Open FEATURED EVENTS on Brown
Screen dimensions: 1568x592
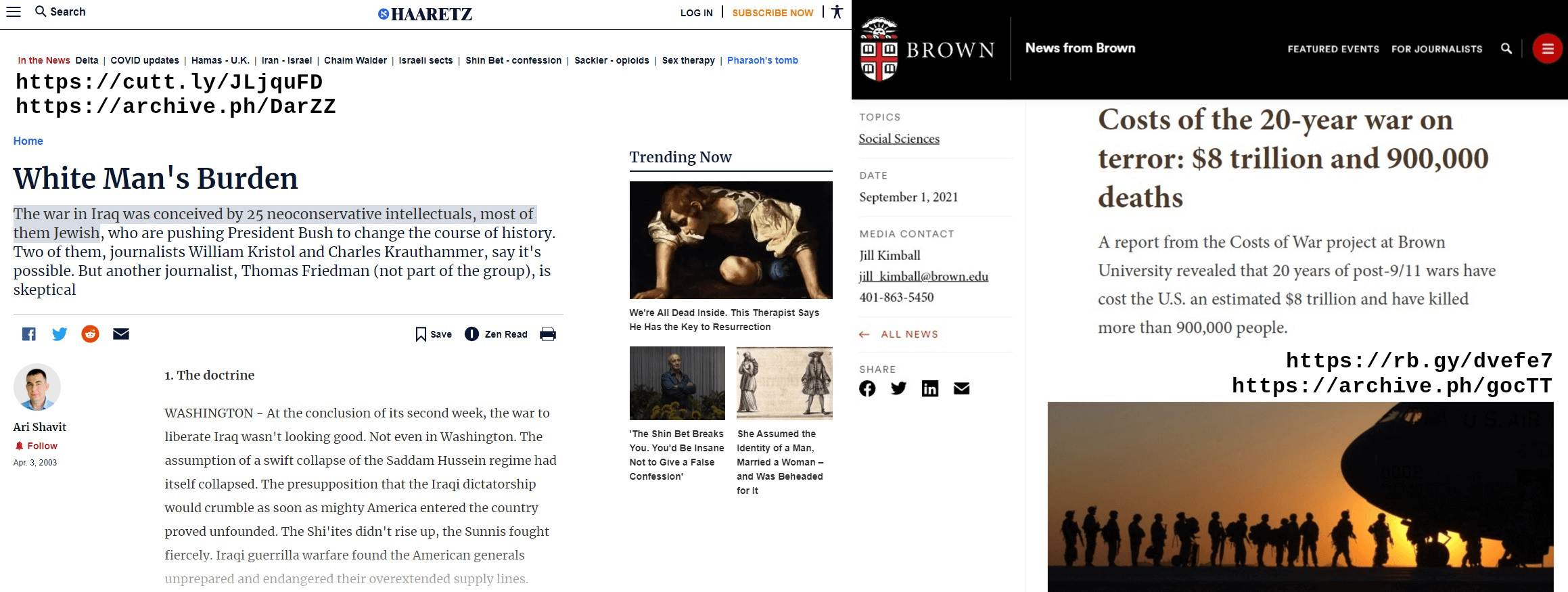pos(1333,49)
